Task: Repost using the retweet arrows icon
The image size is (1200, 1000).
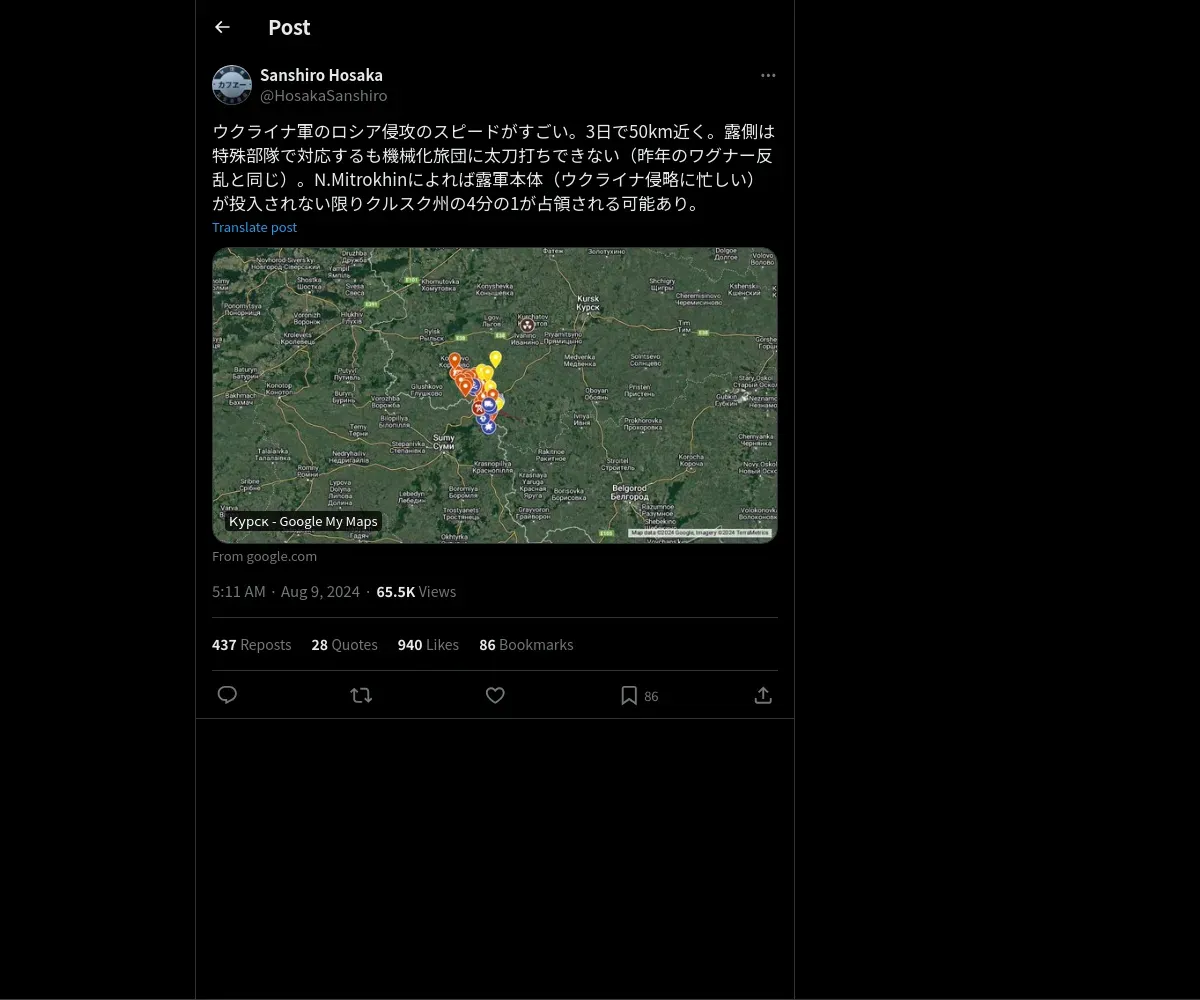Action: click(361, 695)
